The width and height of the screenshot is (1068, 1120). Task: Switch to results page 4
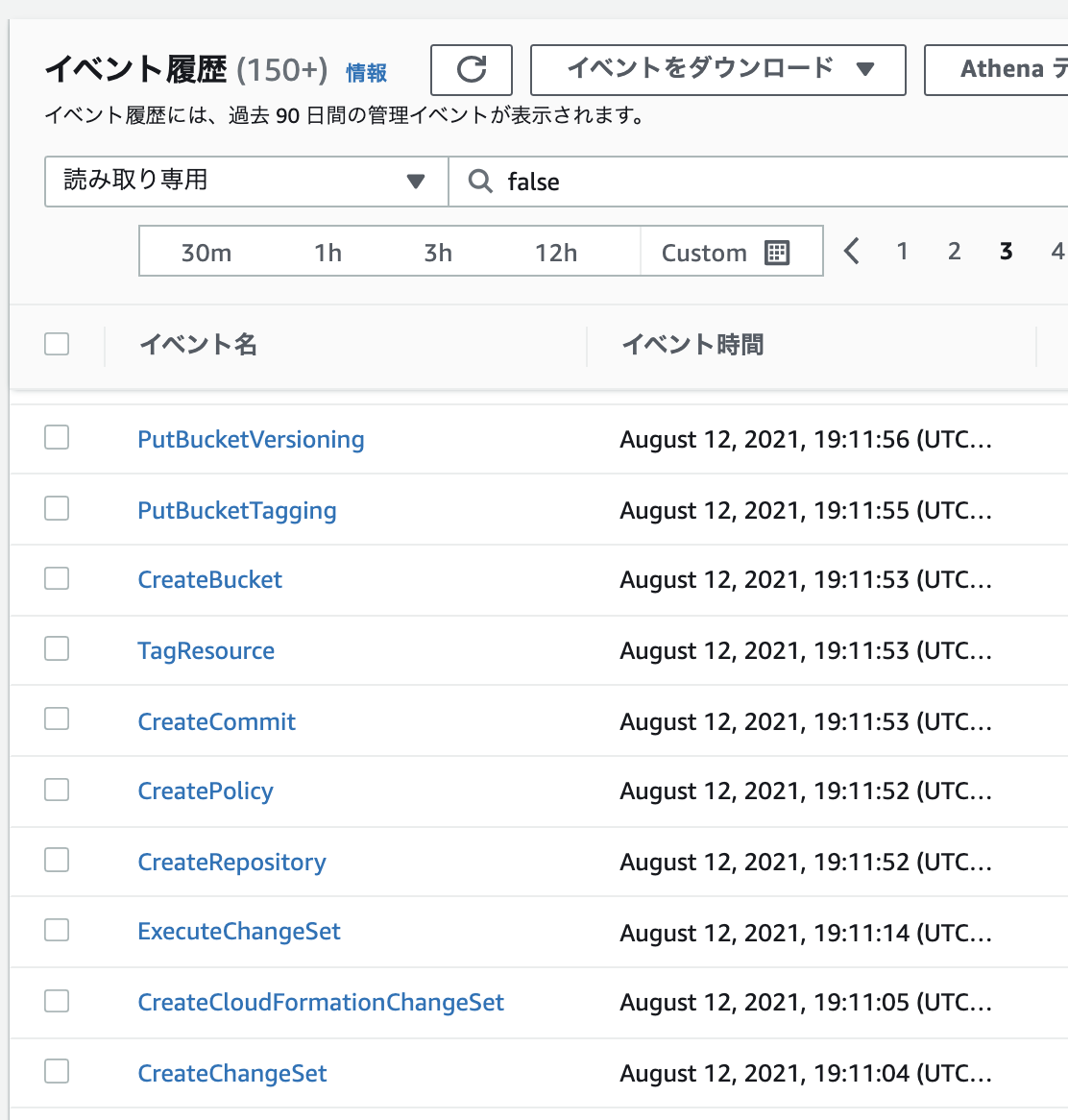coord(1057,251)
